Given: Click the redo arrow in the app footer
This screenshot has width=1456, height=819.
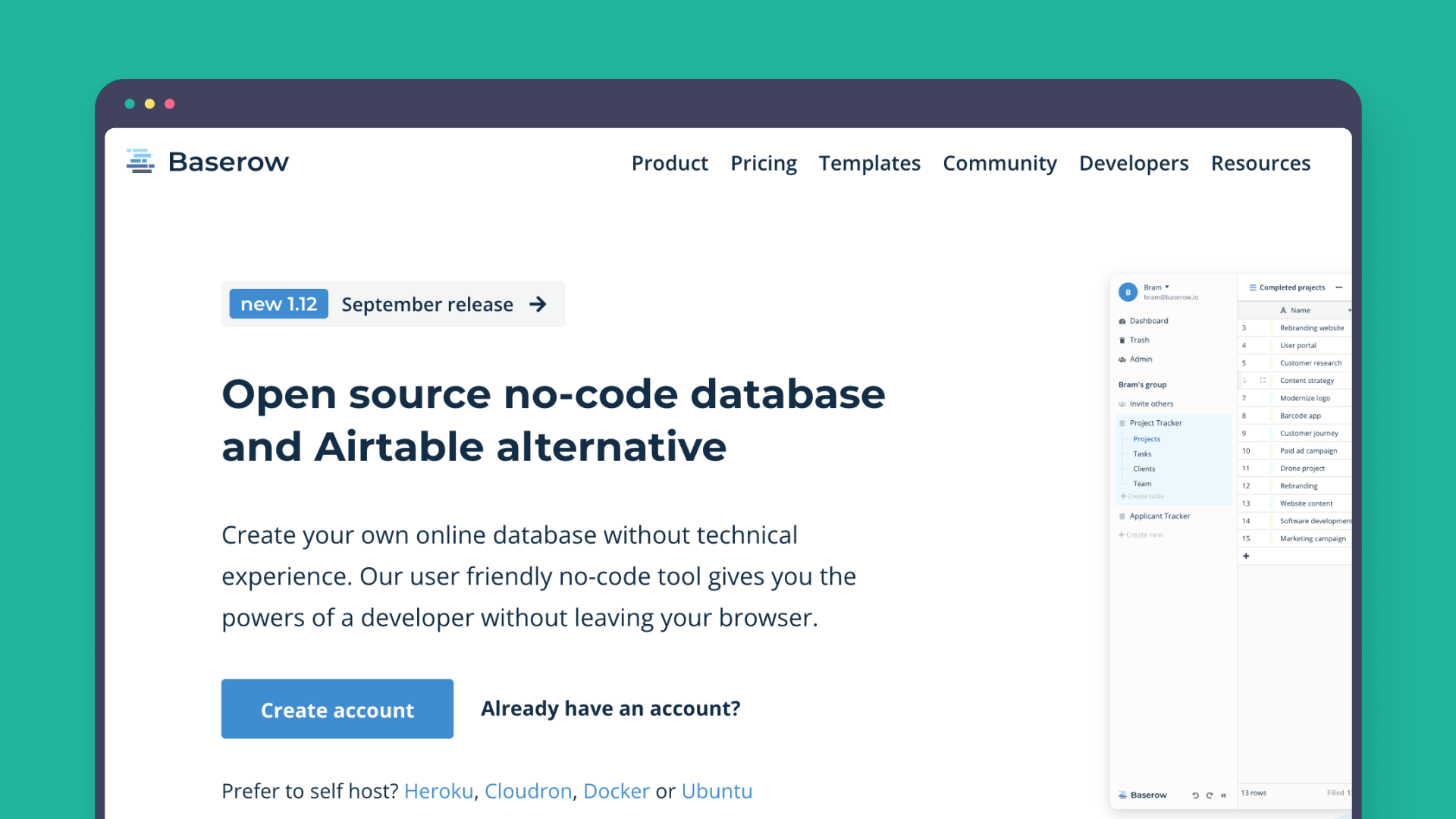Looking at the screenshot, I should click(1210, 795).
